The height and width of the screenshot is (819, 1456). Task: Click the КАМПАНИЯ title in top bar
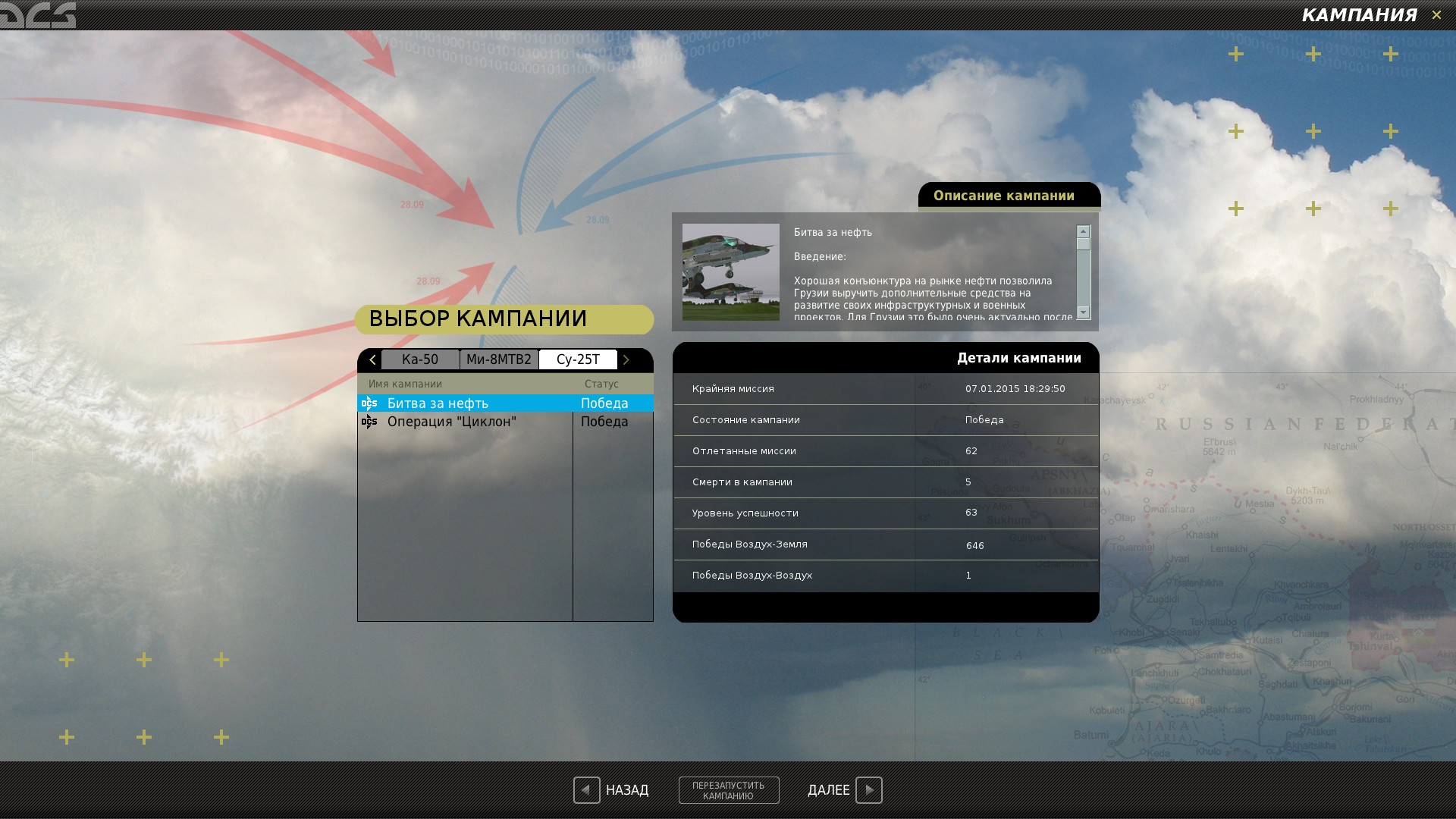(1360, 15)
